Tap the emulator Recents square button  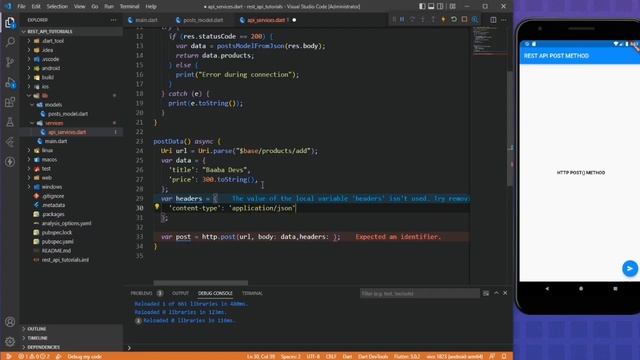(615, 289)
